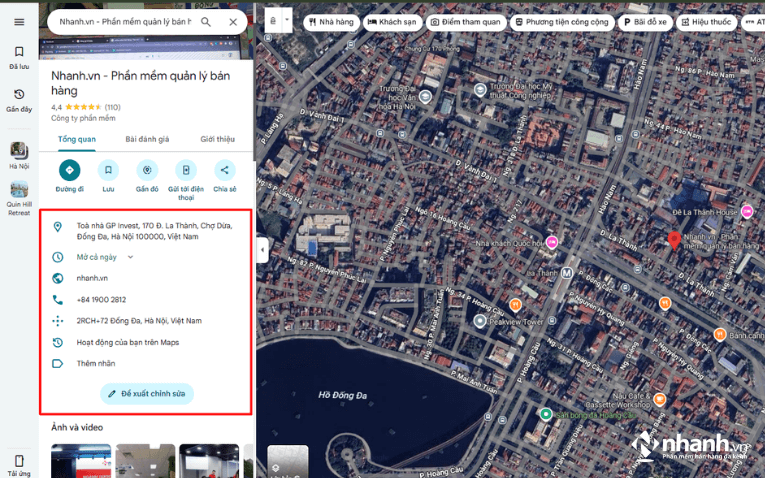Click the Đề xuất chỉnh sửa button
This screenshot has height=478, width=765.
pyautogui.click(x=147, y=394)
